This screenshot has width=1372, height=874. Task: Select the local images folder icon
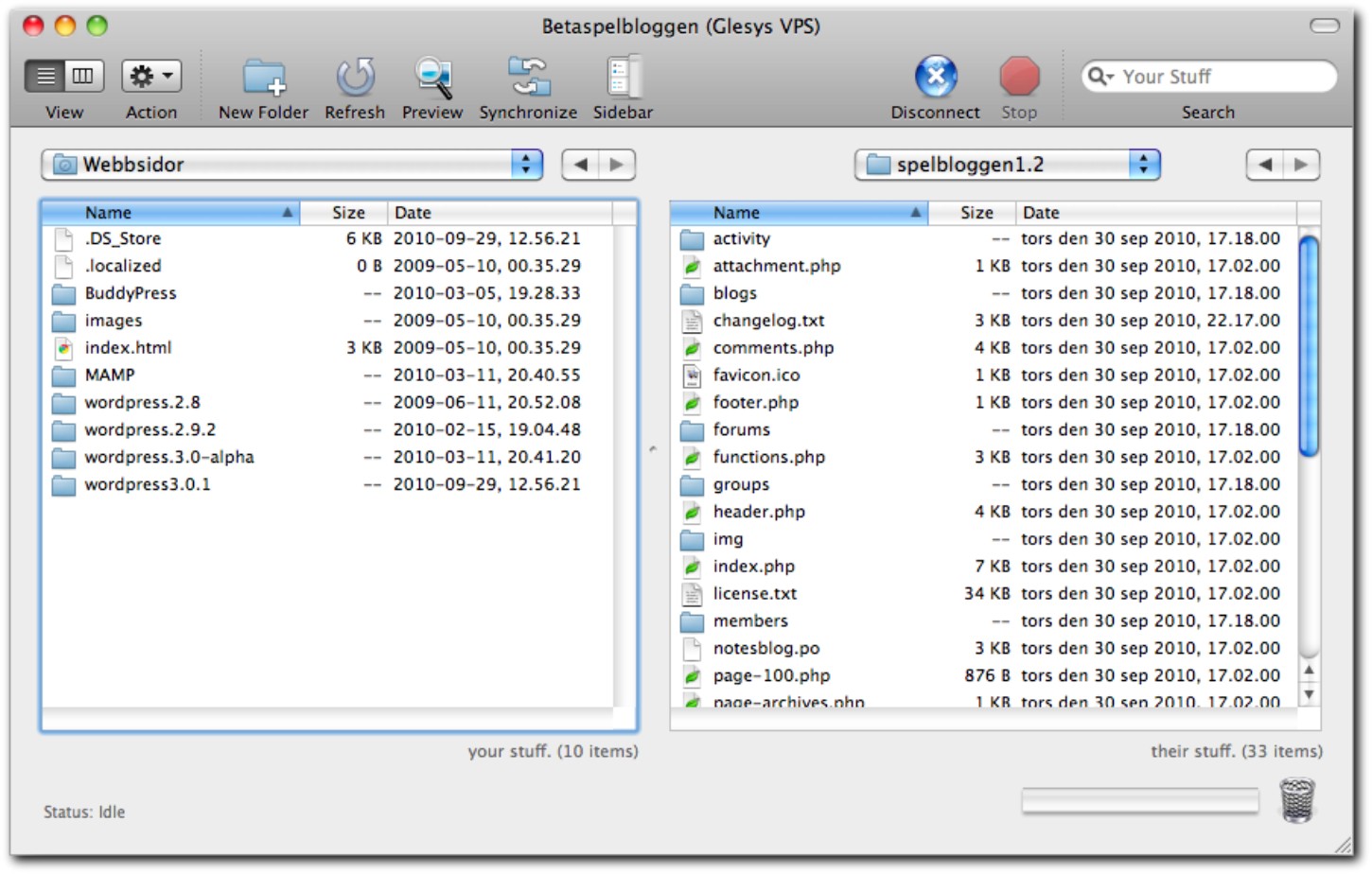click(63, 321)
